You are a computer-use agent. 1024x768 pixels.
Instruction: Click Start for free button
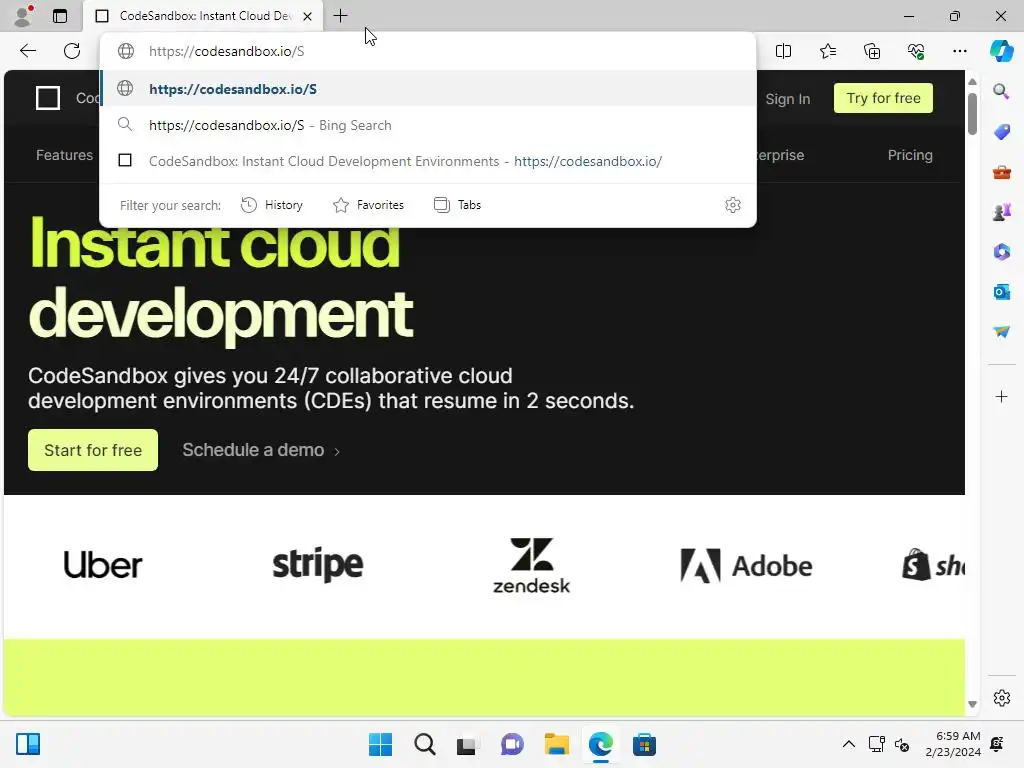[x=93, y=450]
